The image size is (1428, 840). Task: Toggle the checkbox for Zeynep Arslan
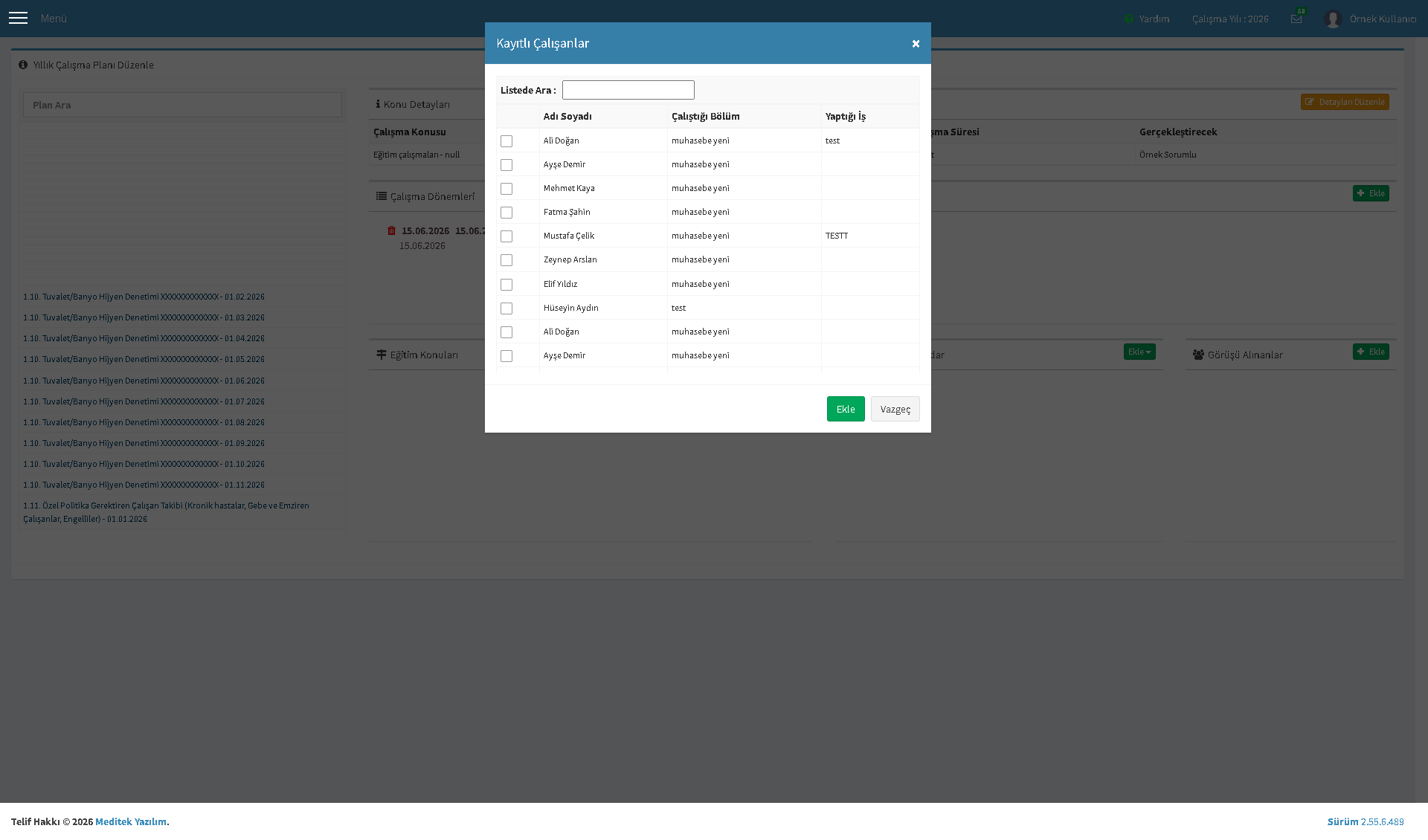tap(506, 260)
